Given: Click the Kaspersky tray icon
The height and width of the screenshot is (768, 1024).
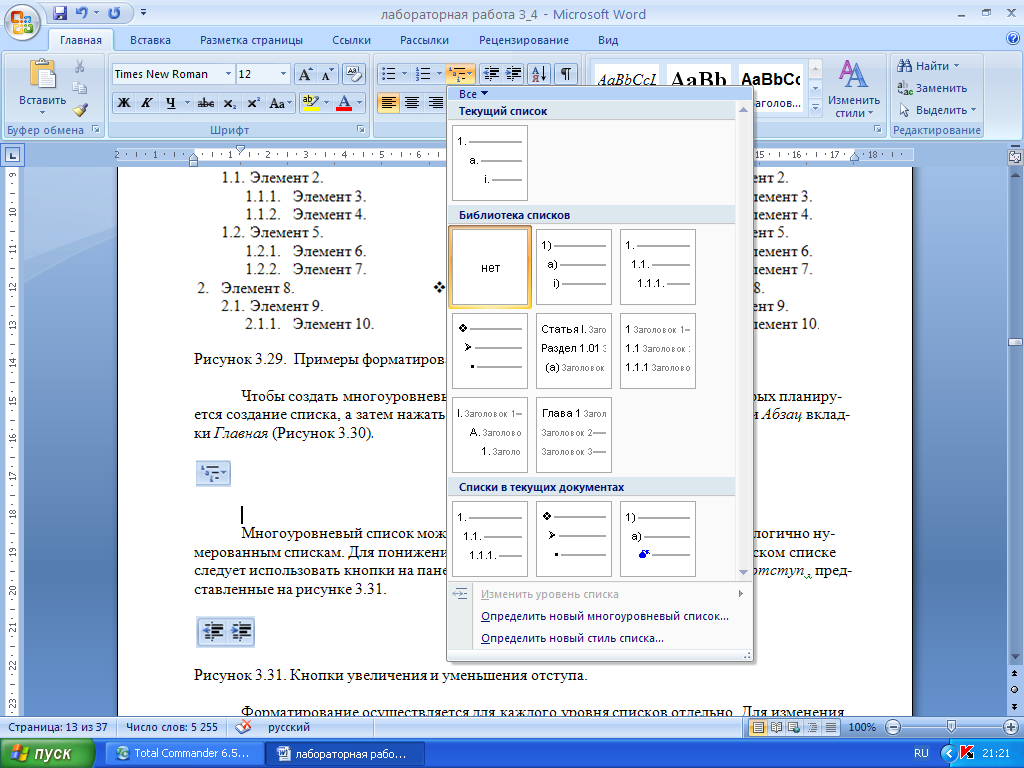Looking at the screenshot, I should [x=967, y=753].
